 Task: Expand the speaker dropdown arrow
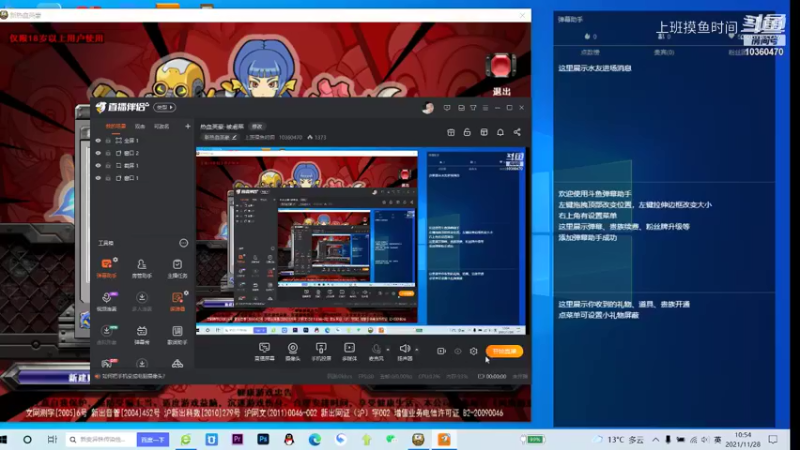pos(416,349)
